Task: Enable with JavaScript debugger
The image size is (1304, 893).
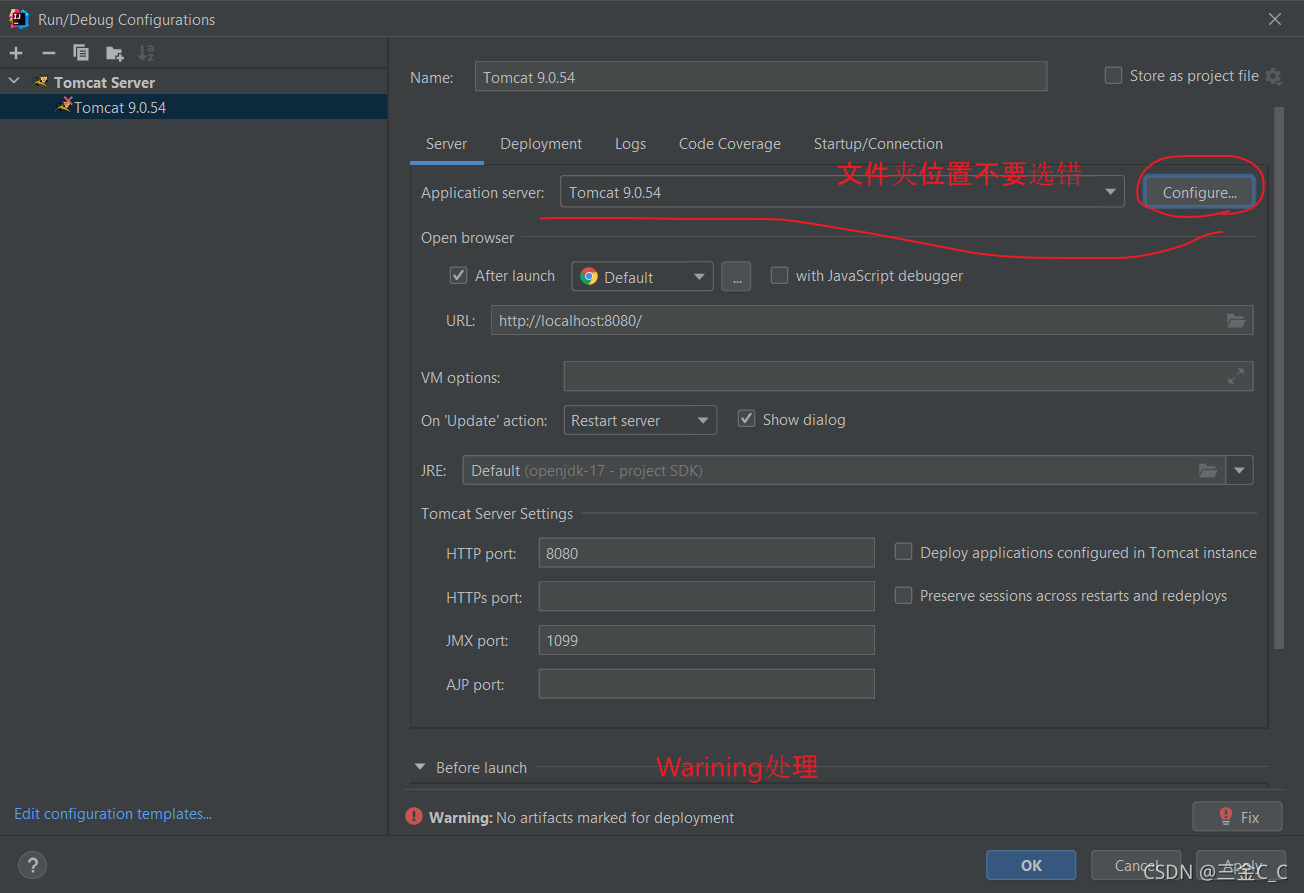Action: [779, 275]
